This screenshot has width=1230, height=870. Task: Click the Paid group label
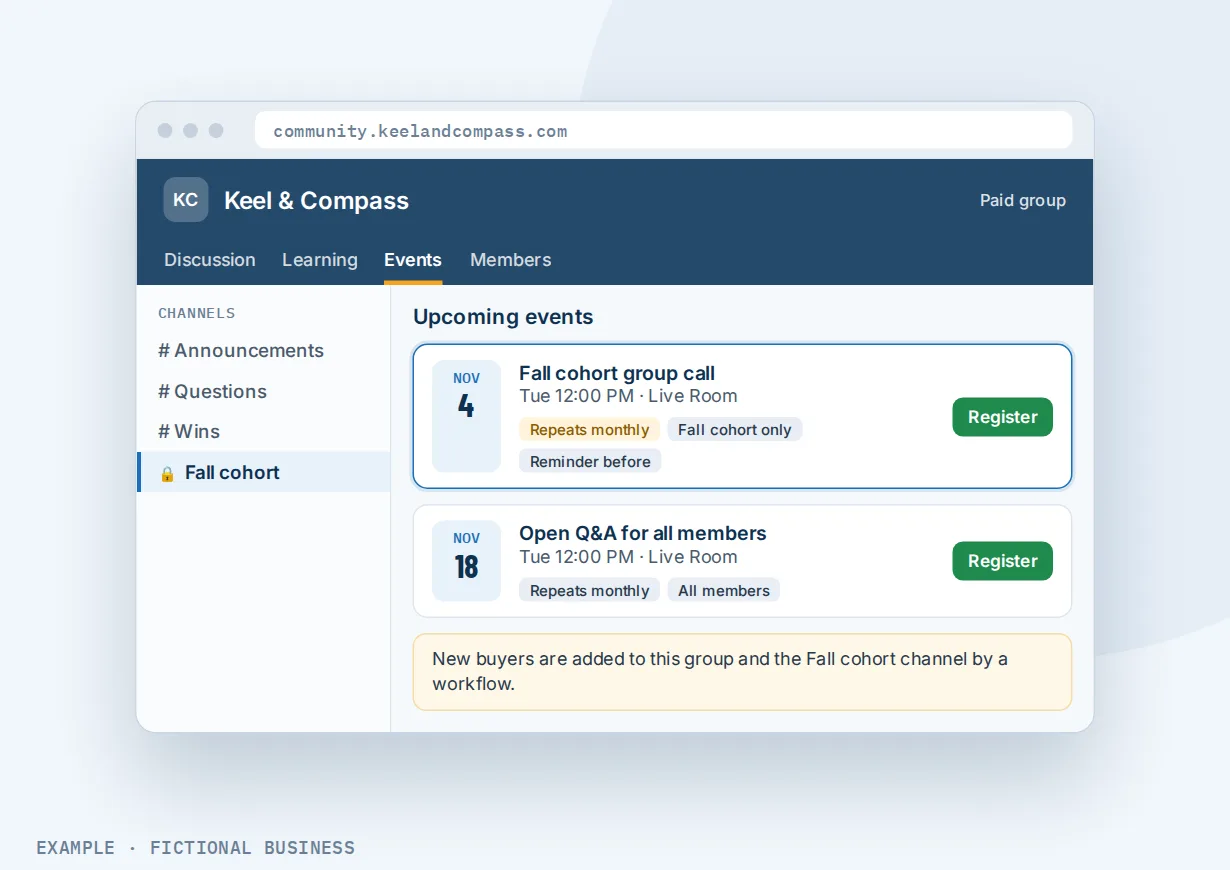pyautogui.click(x=1023, y=200)
